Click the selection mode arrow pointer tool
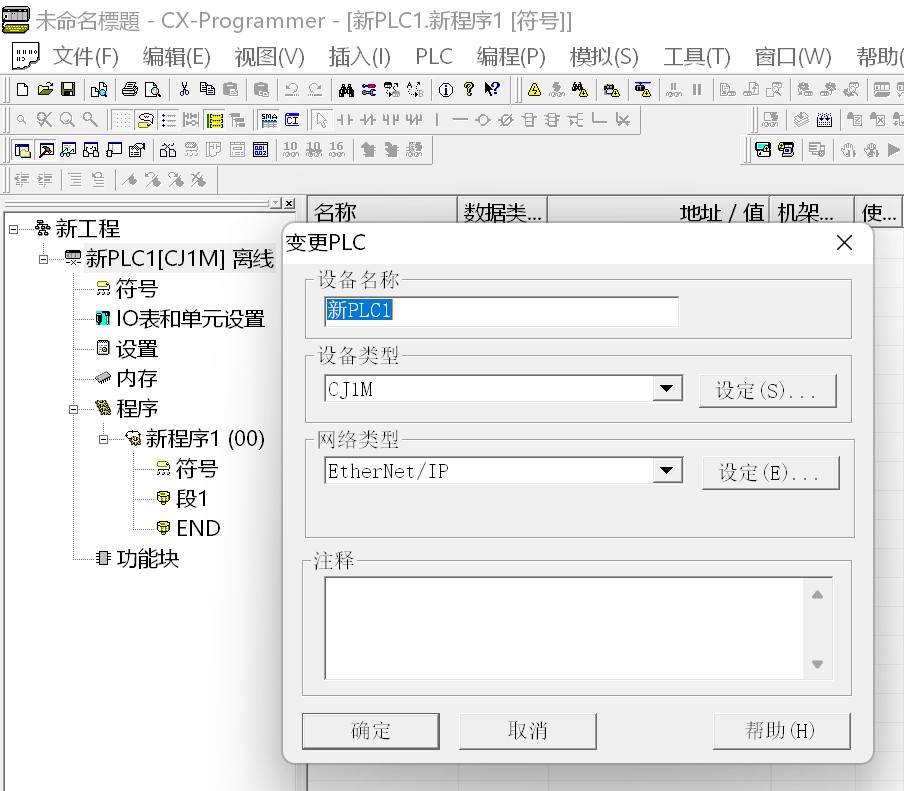 point(321,120)
